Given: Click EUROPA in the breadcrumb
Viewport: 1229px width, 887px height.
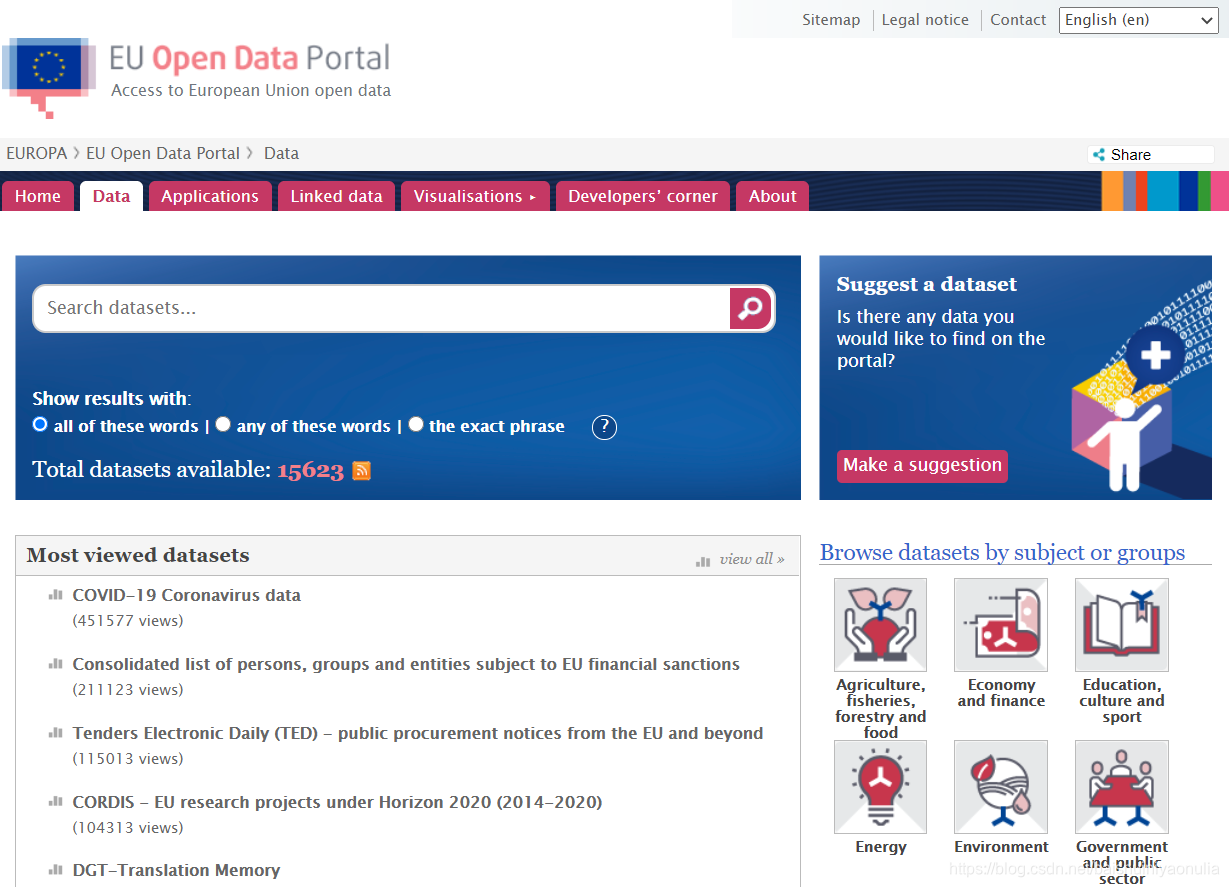Looking at the screenshot, I should pyautogui.click(x=37, y=153).
